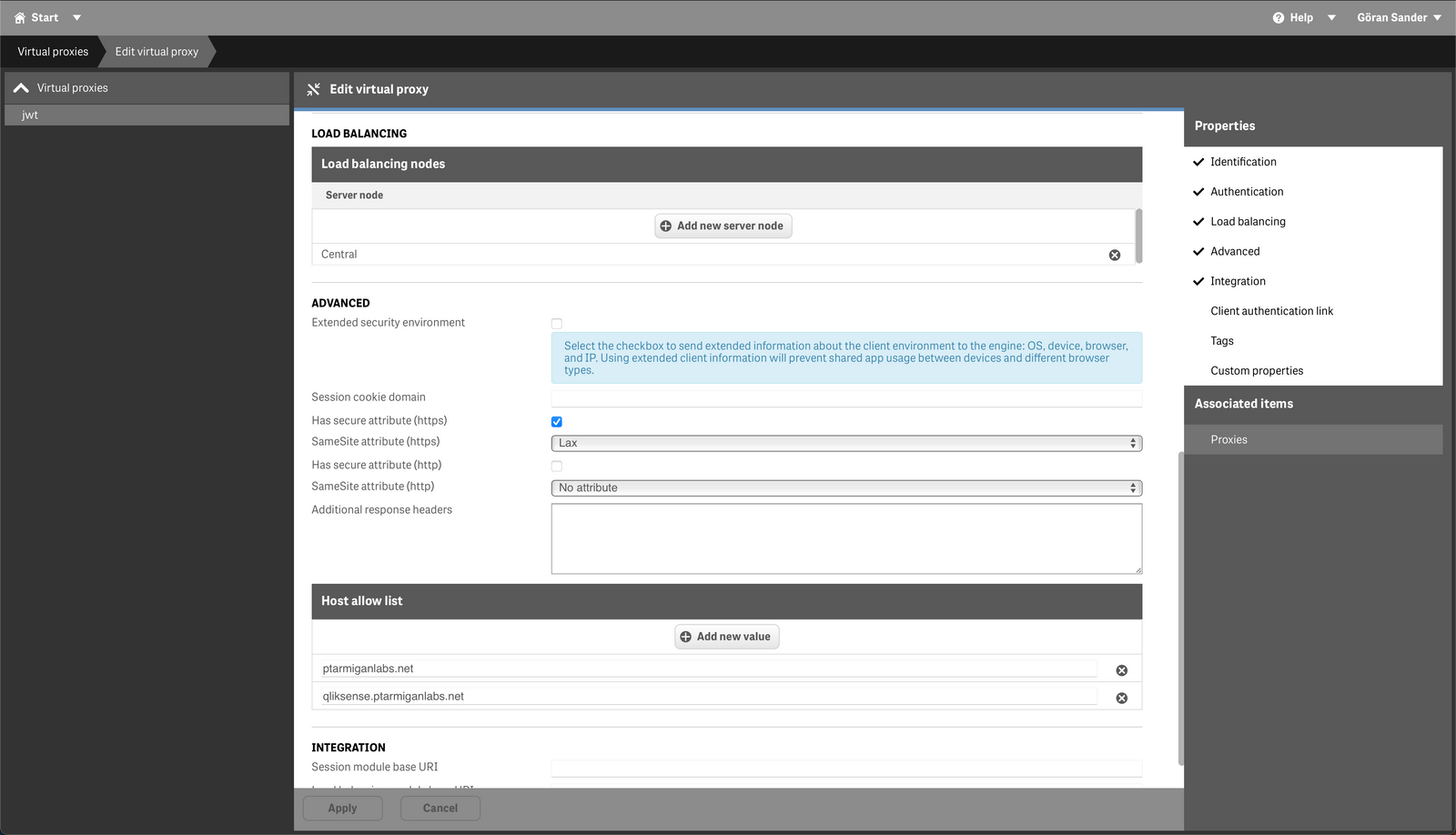Click the Add new value plus icon
Image resolution: width=1456 pixels, height=835 pixels.
tap(687, 636)
